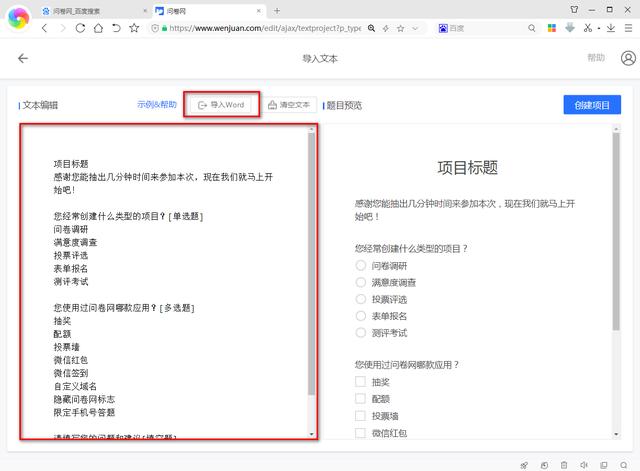Viewport: 640px width, 471px height.
Task: Click the download arrow extension icon
Action: point(570,28)
